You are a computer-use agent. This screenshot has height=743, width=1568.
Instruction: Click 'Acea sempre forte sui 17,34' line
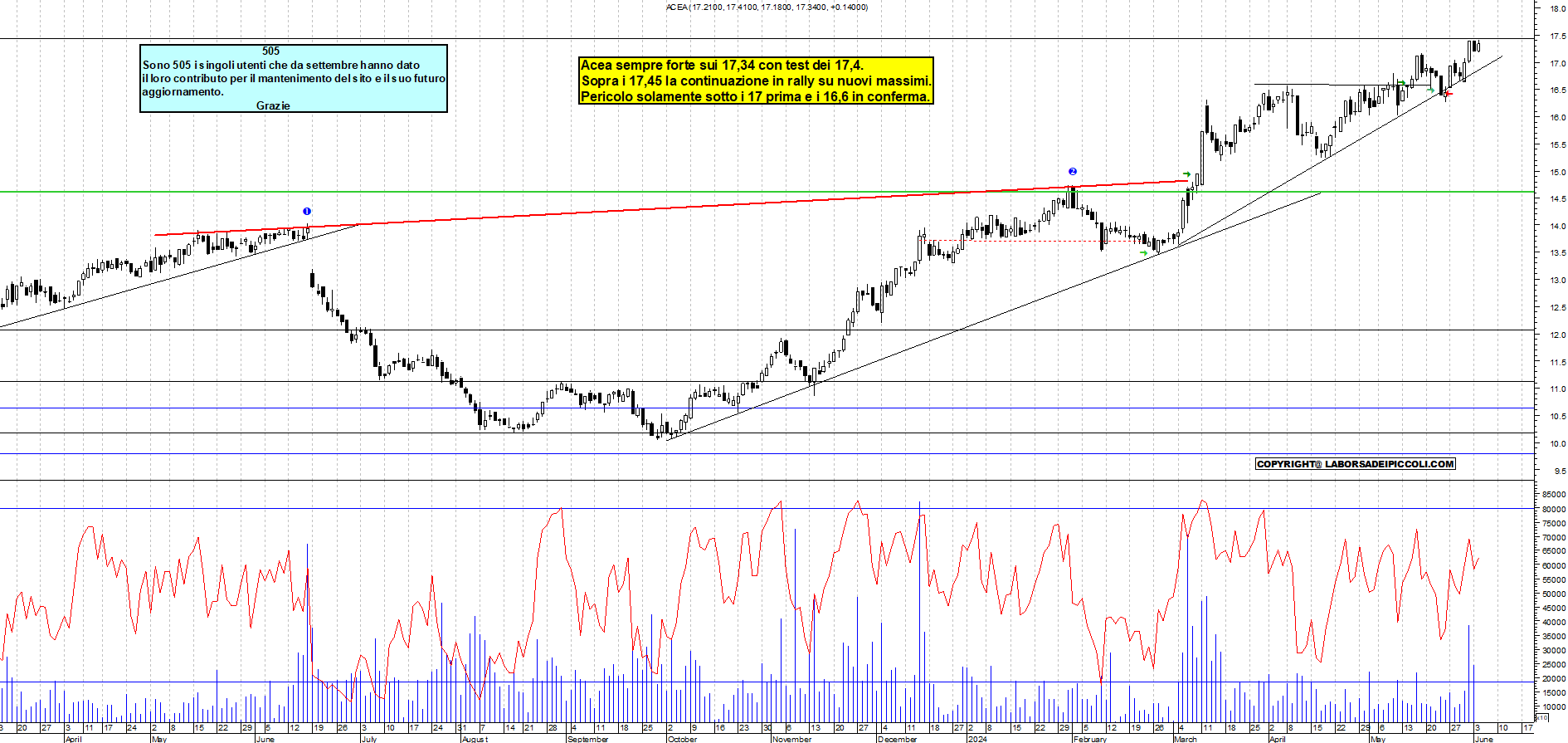722,65
